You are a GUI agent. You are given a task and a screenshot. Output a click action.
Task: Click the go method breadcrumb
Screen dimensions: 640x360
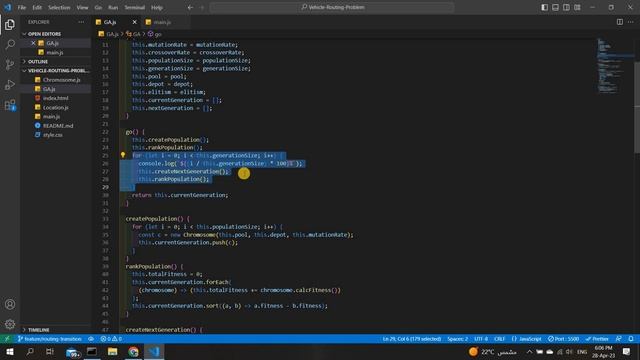[155, 34]
